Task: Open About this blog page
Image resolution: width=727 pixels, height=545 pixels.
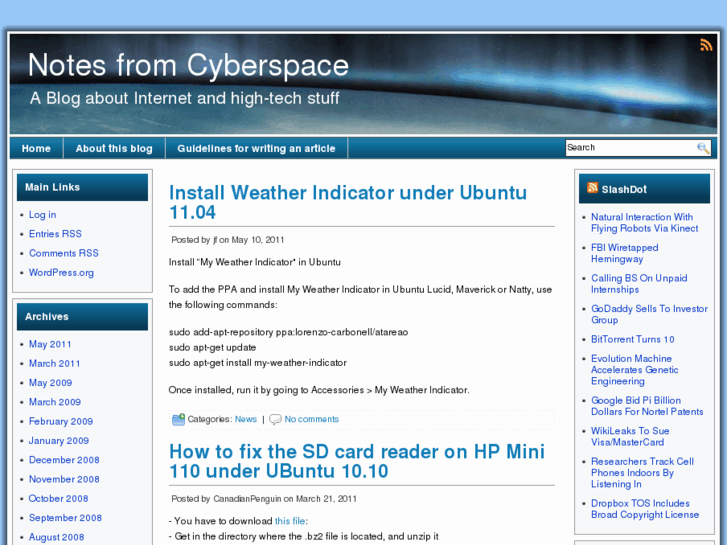Action: [114, 148]
